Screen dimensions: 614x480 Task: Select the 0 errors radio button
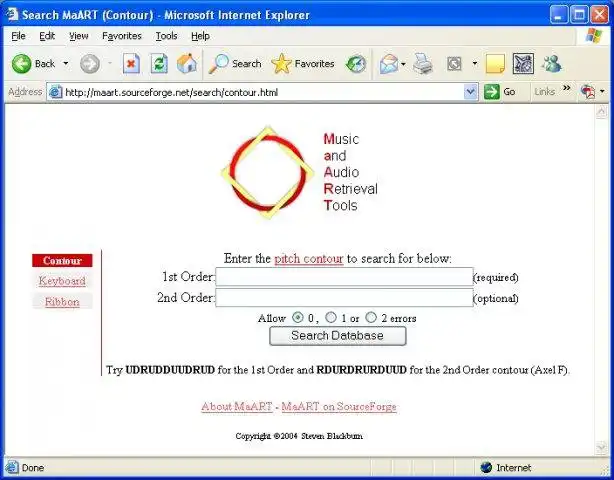coord(298,318)
